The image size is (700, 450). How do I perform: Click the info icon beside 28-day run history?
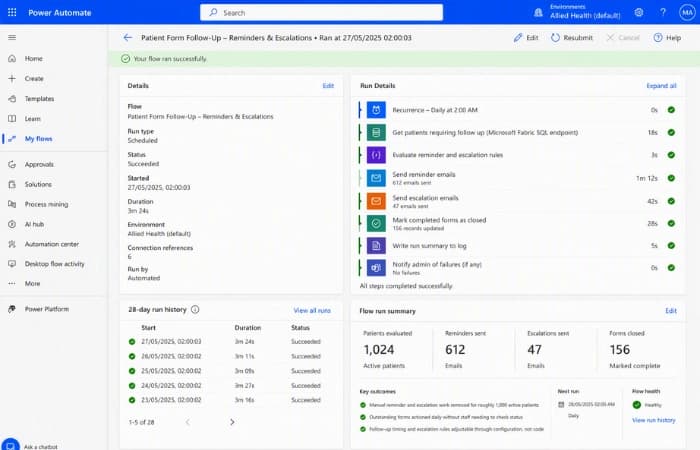pyautogui.click(x=195, y=309)
